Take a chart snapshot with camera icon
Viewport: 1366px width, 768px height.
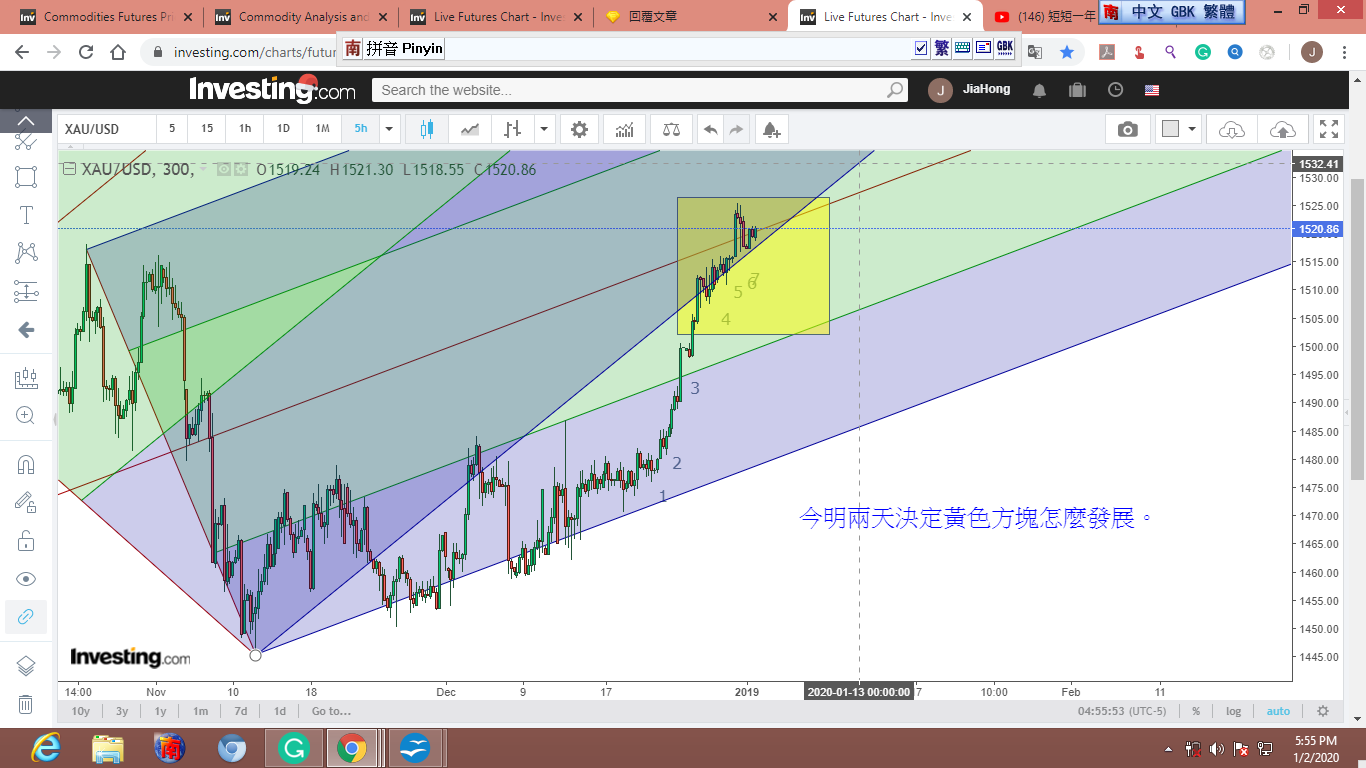(1127, 129)
